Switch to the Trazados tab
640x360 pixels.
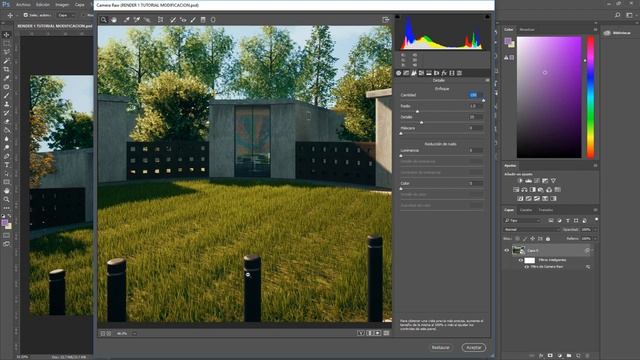pos(546,210)
